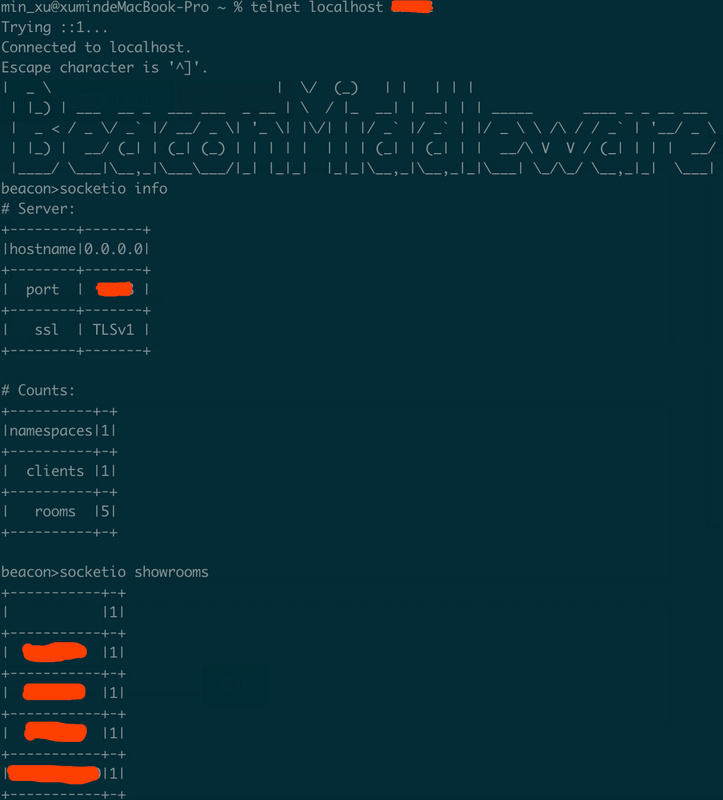Click the 'Trying ::1...' output line

pos(54,28)
